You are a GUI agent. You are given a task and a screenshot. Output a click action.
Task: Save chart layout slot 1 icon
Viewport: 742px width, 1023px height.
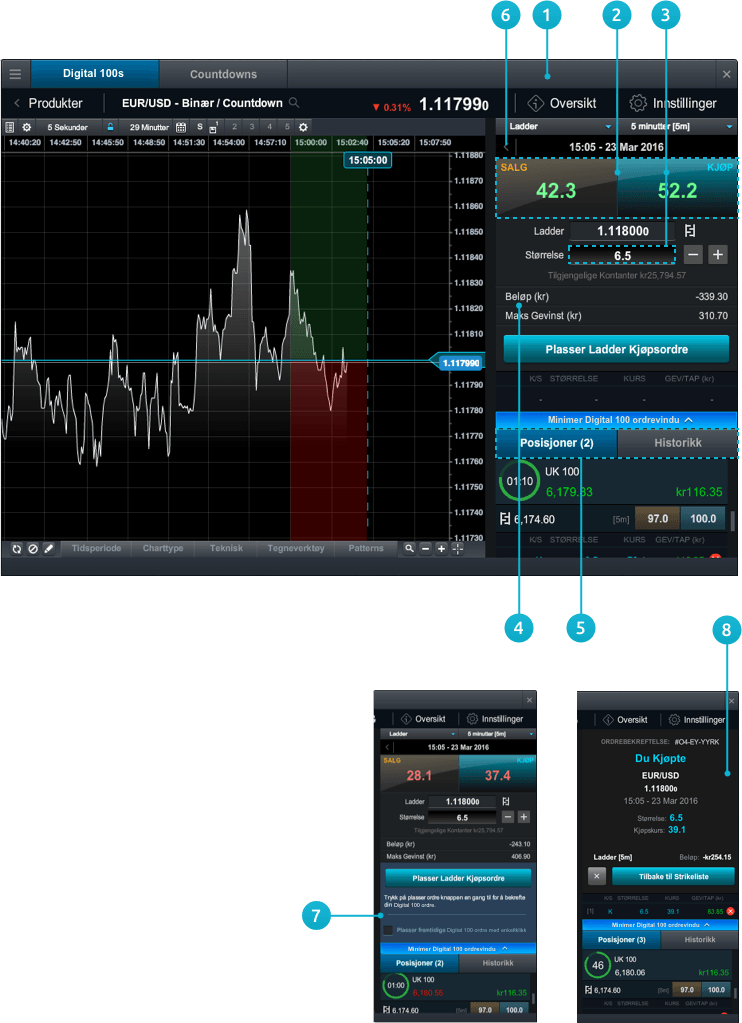(214, 127)
